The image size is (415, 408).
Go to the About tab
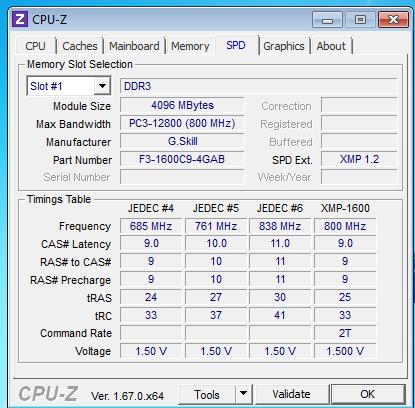(331, 46)
